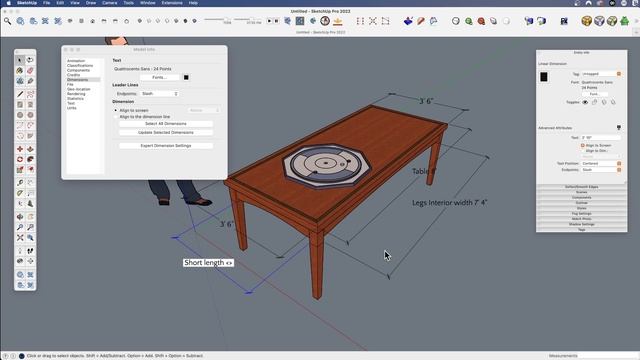Select the Pan hand tool

(30, 217)
